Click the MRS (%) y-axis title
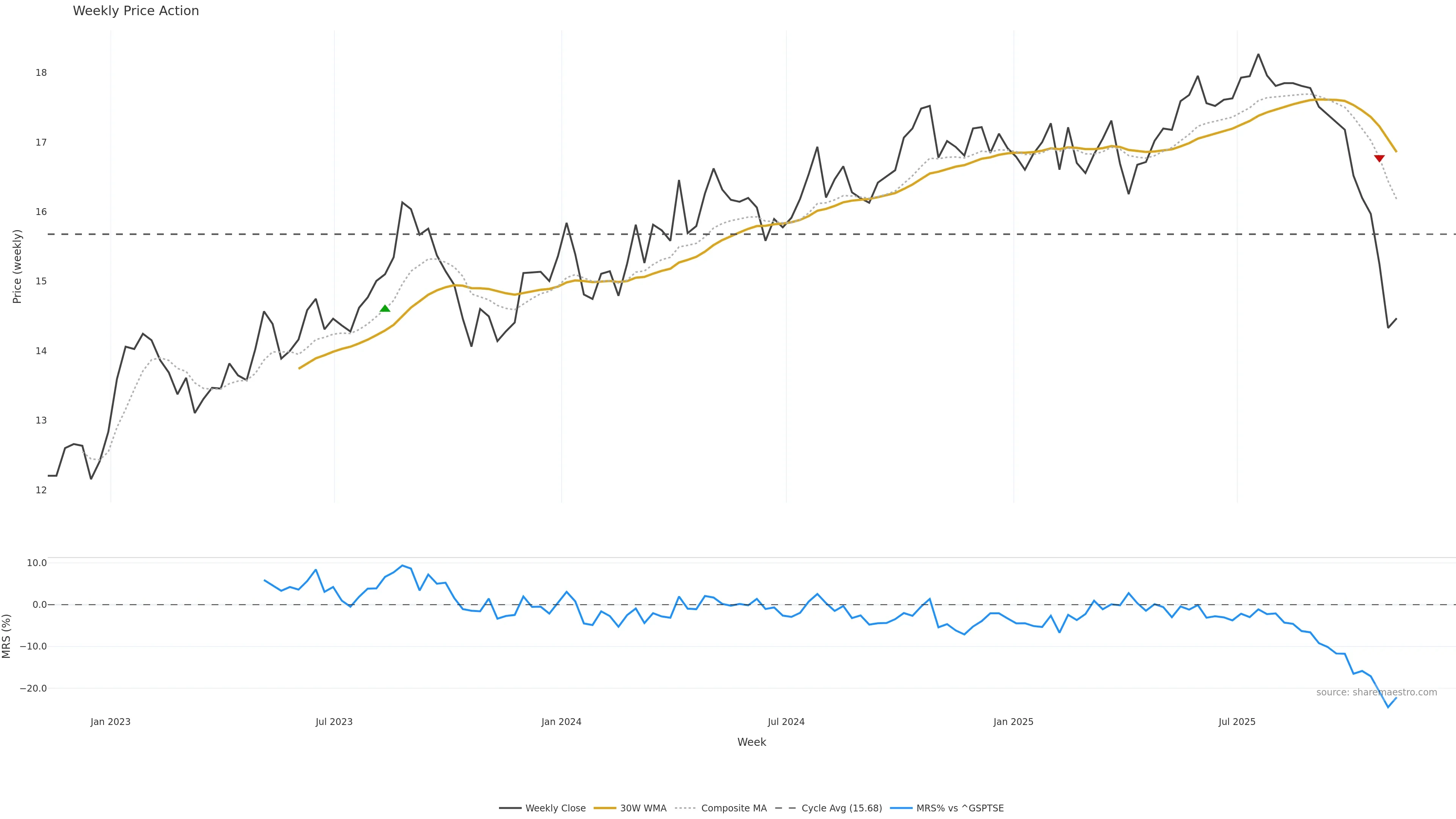This screenshot has width=1456, height=819. click(7, 636)
